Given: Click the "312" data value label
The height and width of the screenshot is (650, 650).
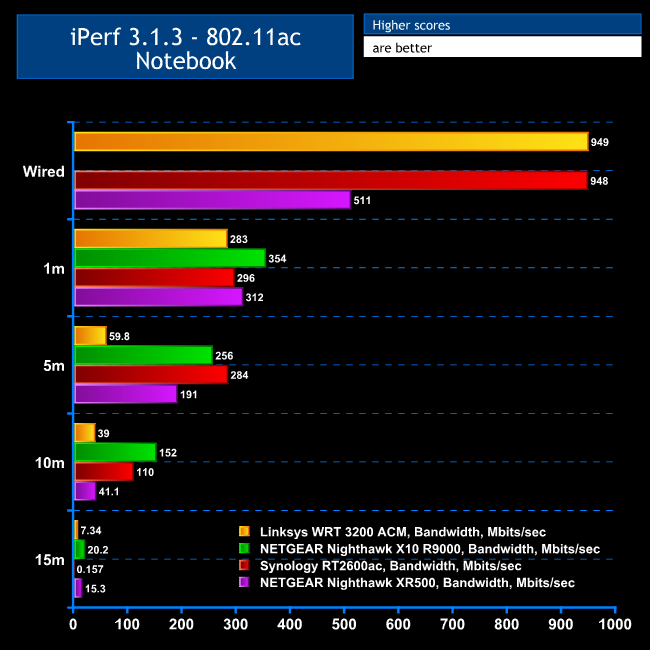Looking at the screenshot, I should coord(254,297).
